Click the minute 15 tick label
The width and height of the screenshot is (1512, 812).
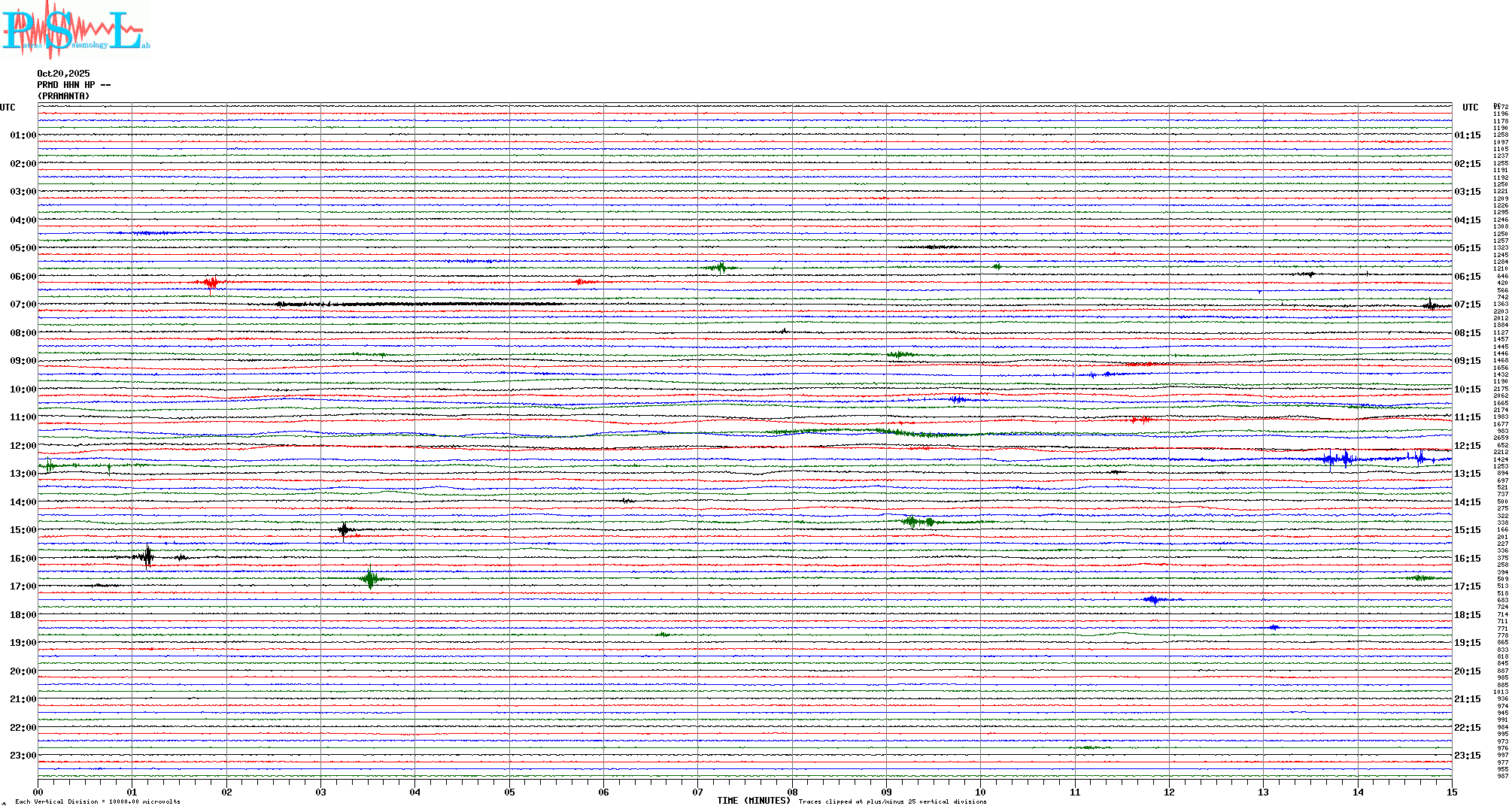click(1451, 792)
